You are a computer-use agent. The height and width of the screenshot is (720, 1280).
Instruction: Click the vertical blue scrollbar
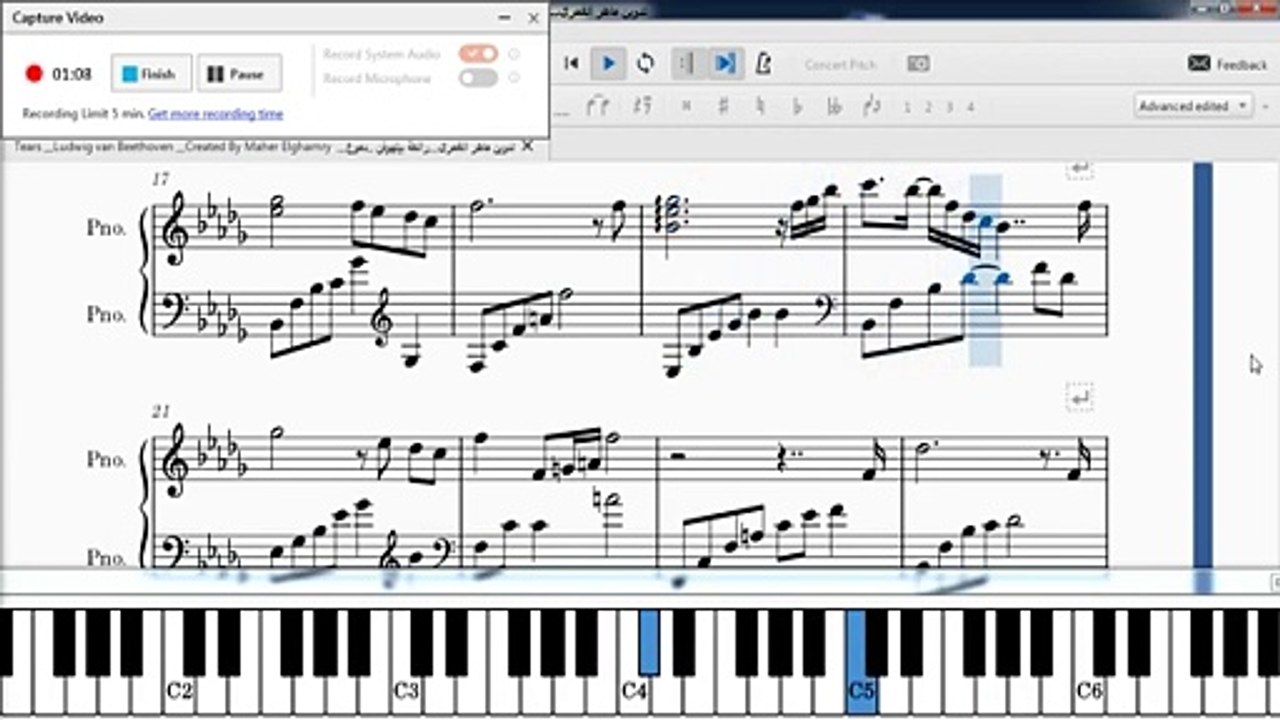(1202, 365)
